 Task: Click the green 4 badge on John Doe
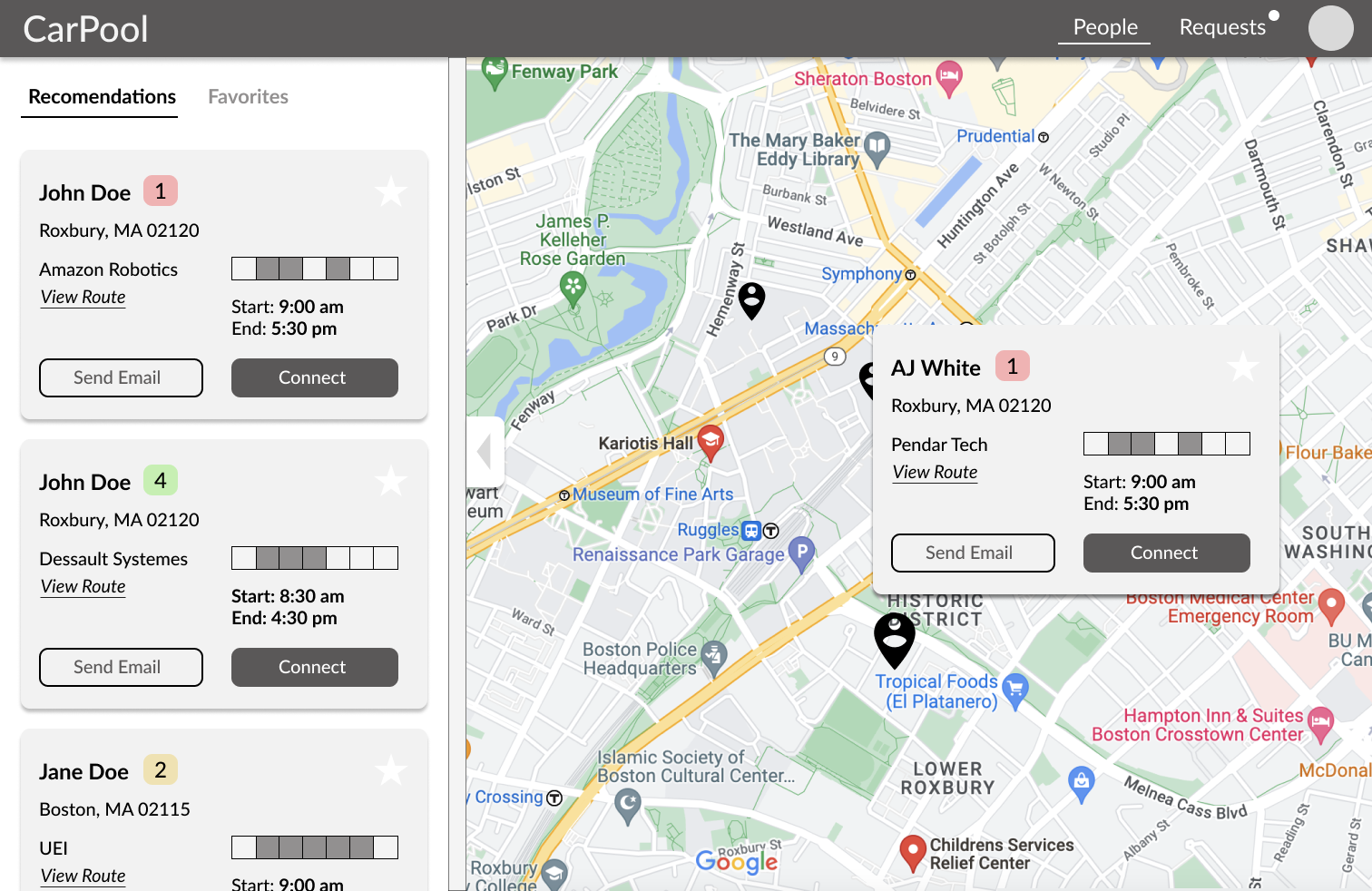(x=161, y=480)
